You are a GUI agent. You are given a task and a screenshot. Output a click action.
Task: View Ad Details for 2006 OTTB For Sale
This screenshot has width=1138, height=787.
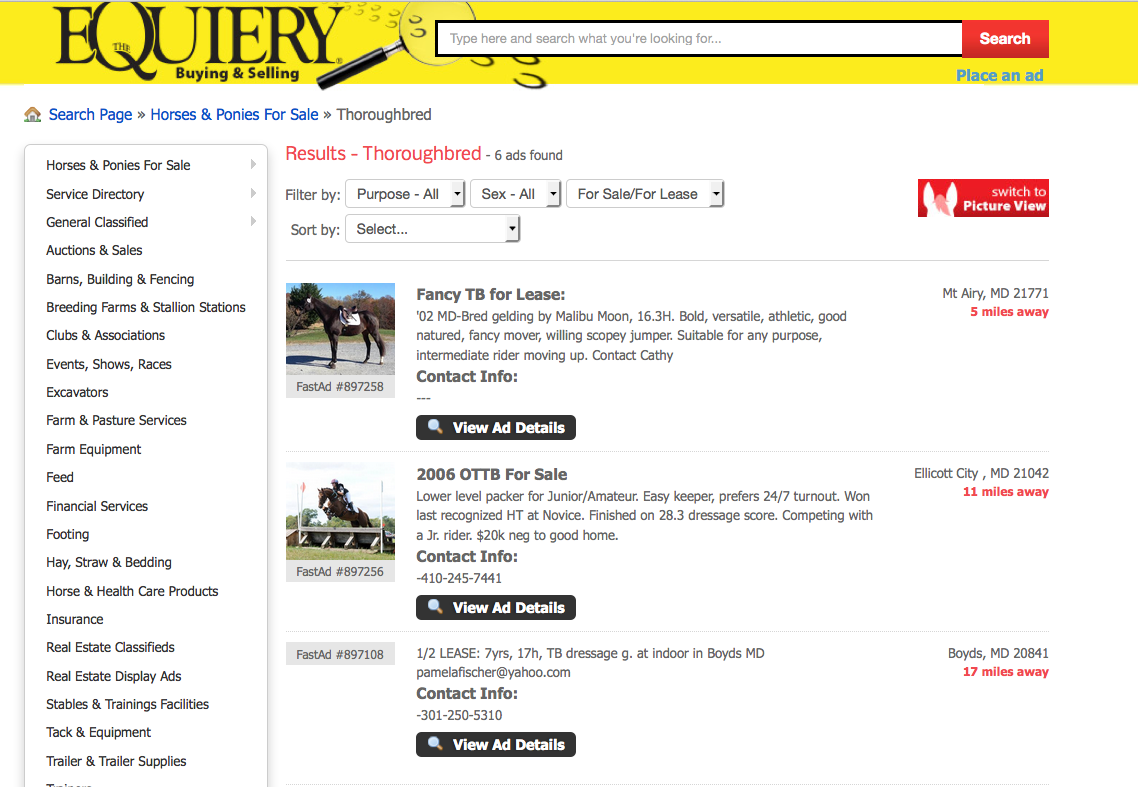[x=496, y=608]
